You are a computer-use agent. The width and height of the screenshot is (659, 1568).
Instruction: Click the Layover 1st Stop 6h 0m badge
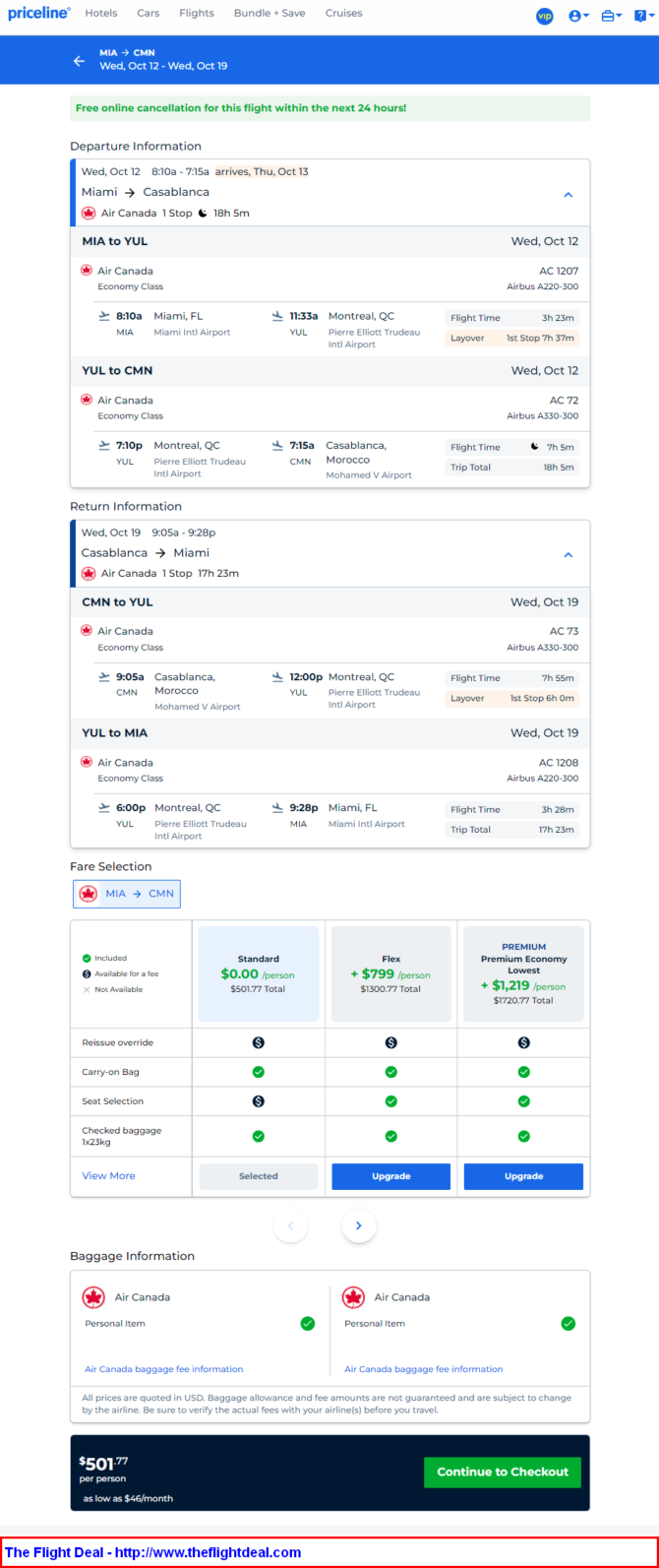point(513,698)
